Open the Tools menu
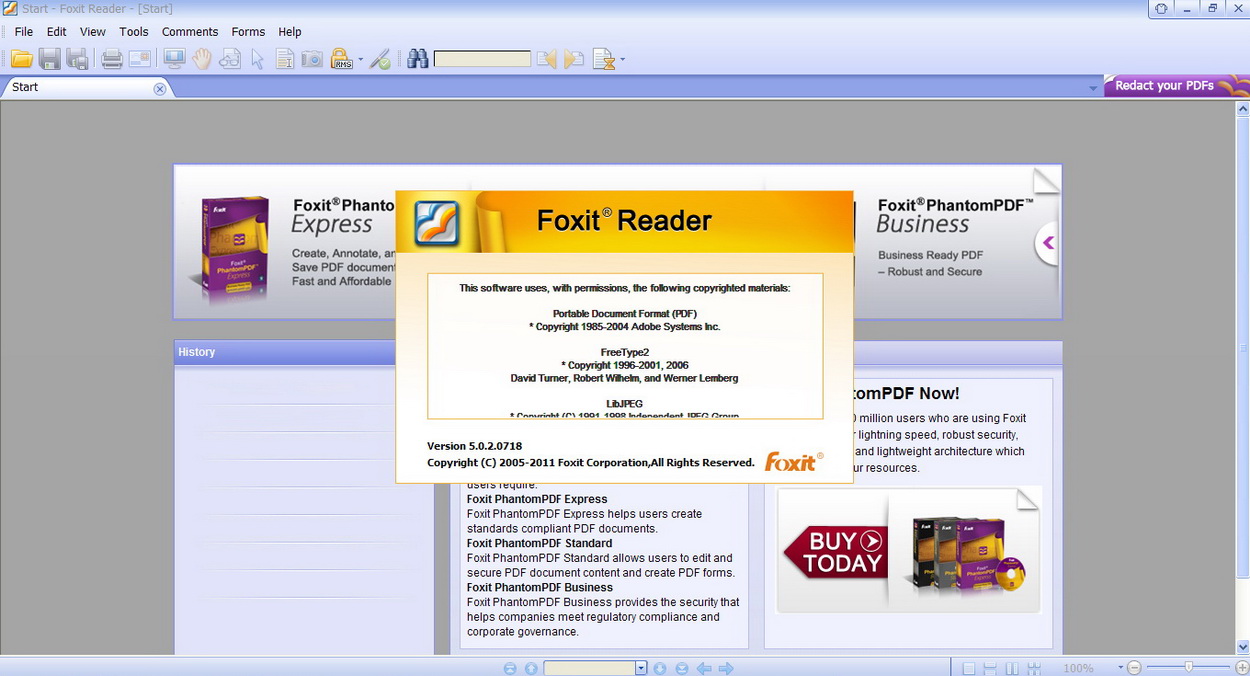This screenshot has width=1250, height=676. pyautogui.click(x=134, y=32)
